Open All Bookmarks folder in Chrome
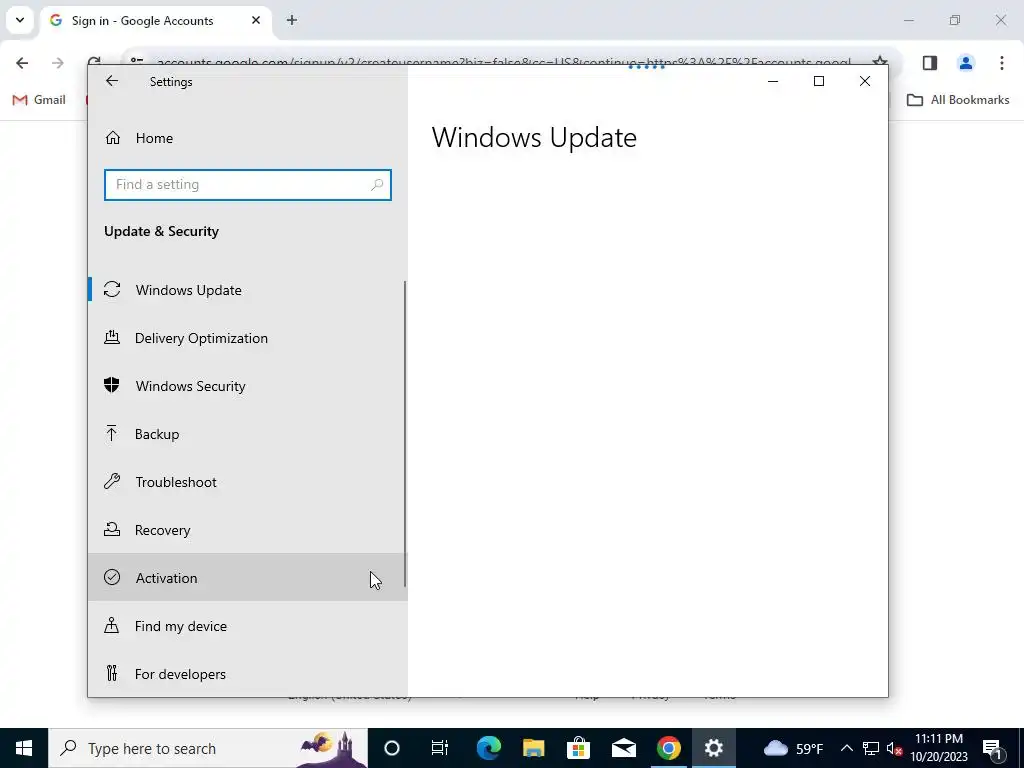The image size is (1024, 768). click(x=959, y=100)
